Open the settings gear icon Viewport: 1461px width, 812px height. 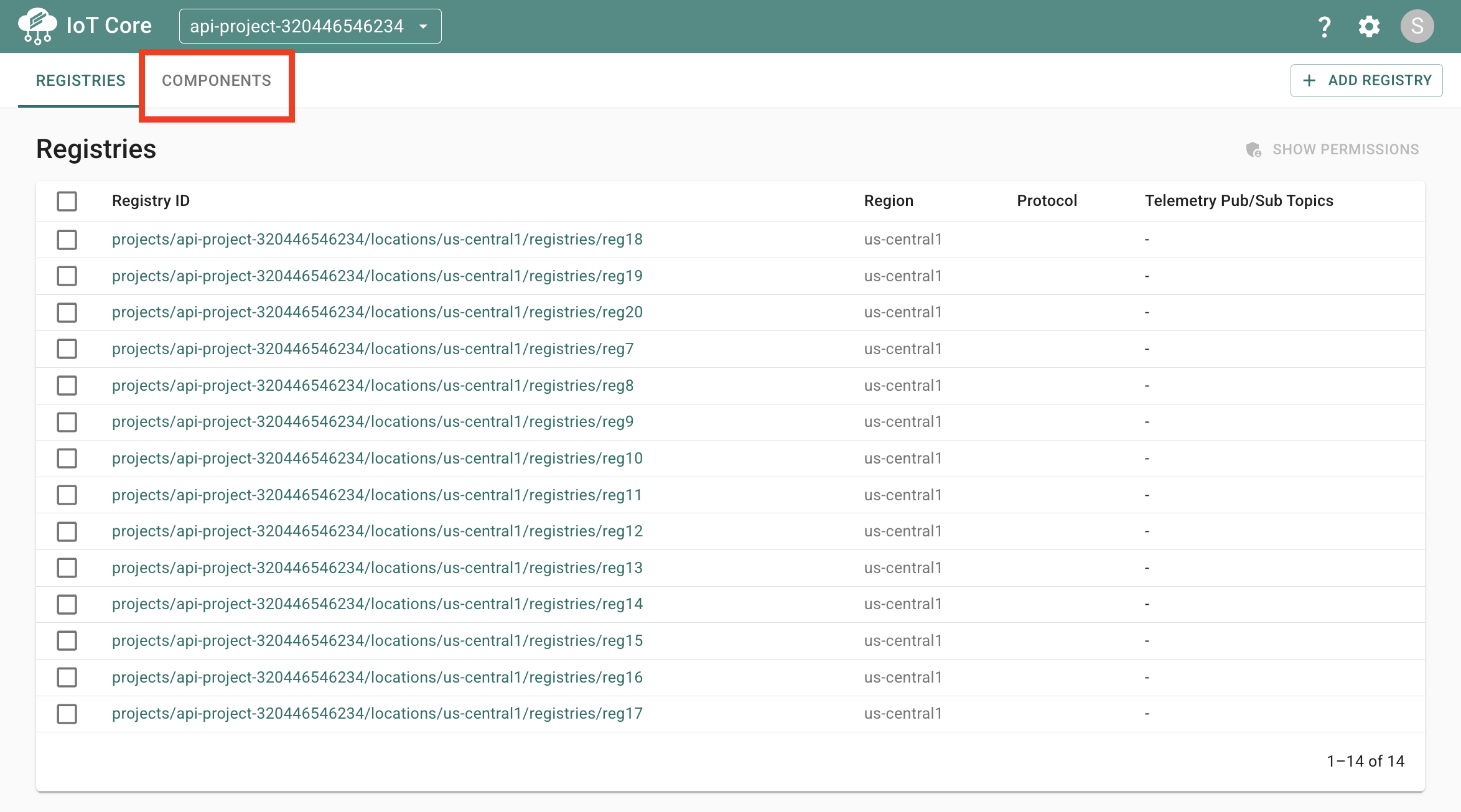1369,27
